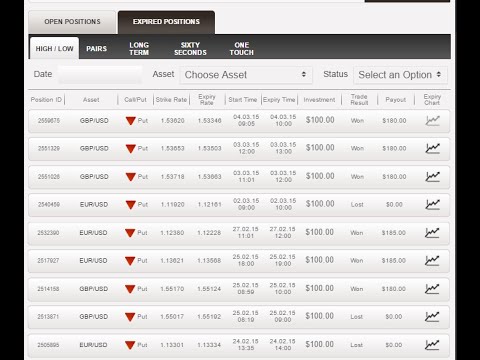Click the Date filter input field
Viewport: 480px width, 360px height.
point(100,74)
